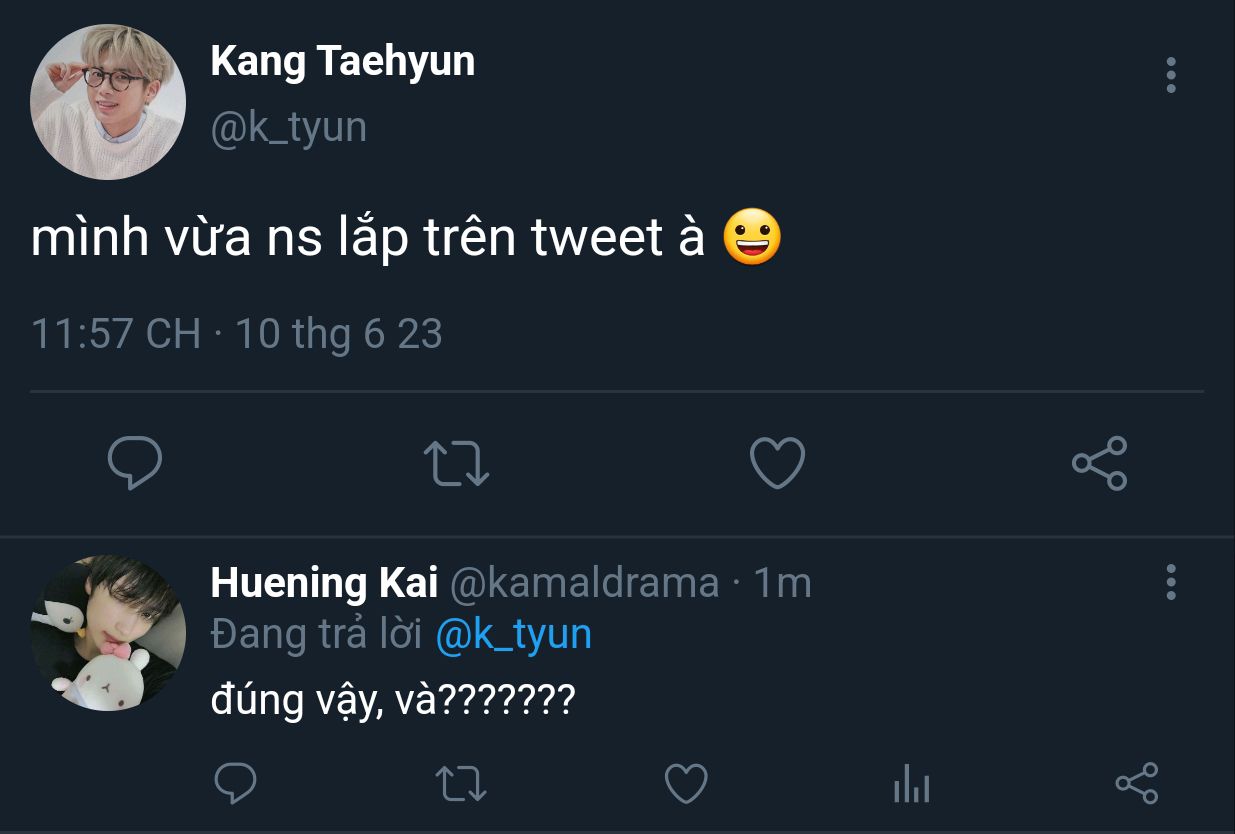
Task: Open three-dot menu on Kang Taehyun's tweet
Action: [1171, 76]
